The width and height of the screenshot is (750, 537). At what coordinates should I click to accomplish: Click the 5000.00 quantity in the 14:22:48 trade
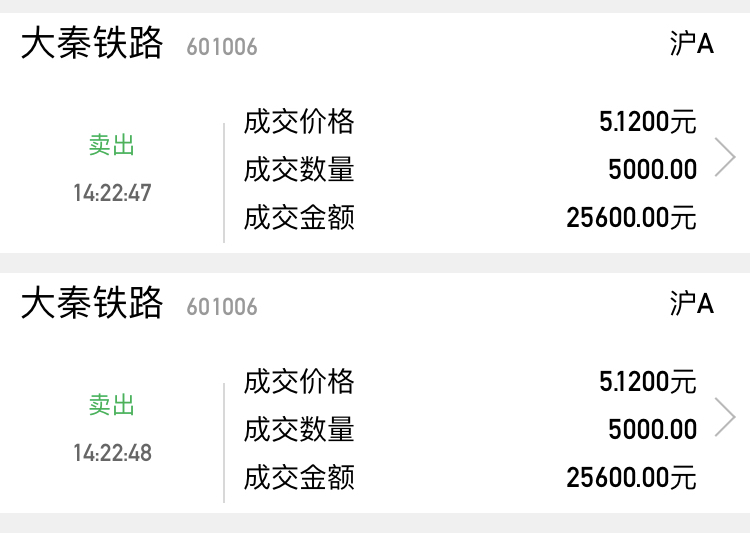click(652, 430)
